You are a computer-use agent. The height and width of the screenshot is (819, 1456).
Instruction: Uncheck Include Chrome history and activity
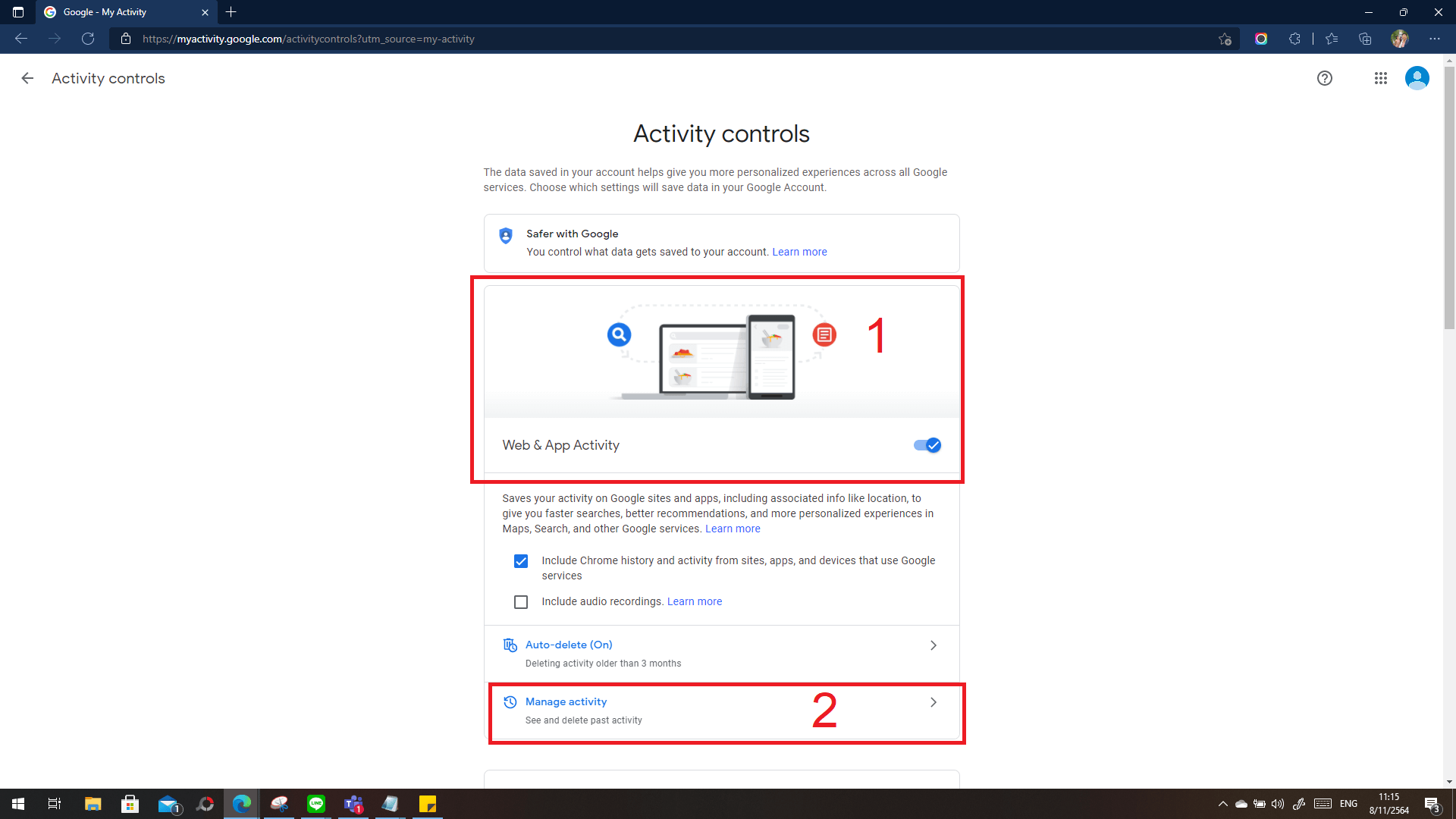pos(521,561)
